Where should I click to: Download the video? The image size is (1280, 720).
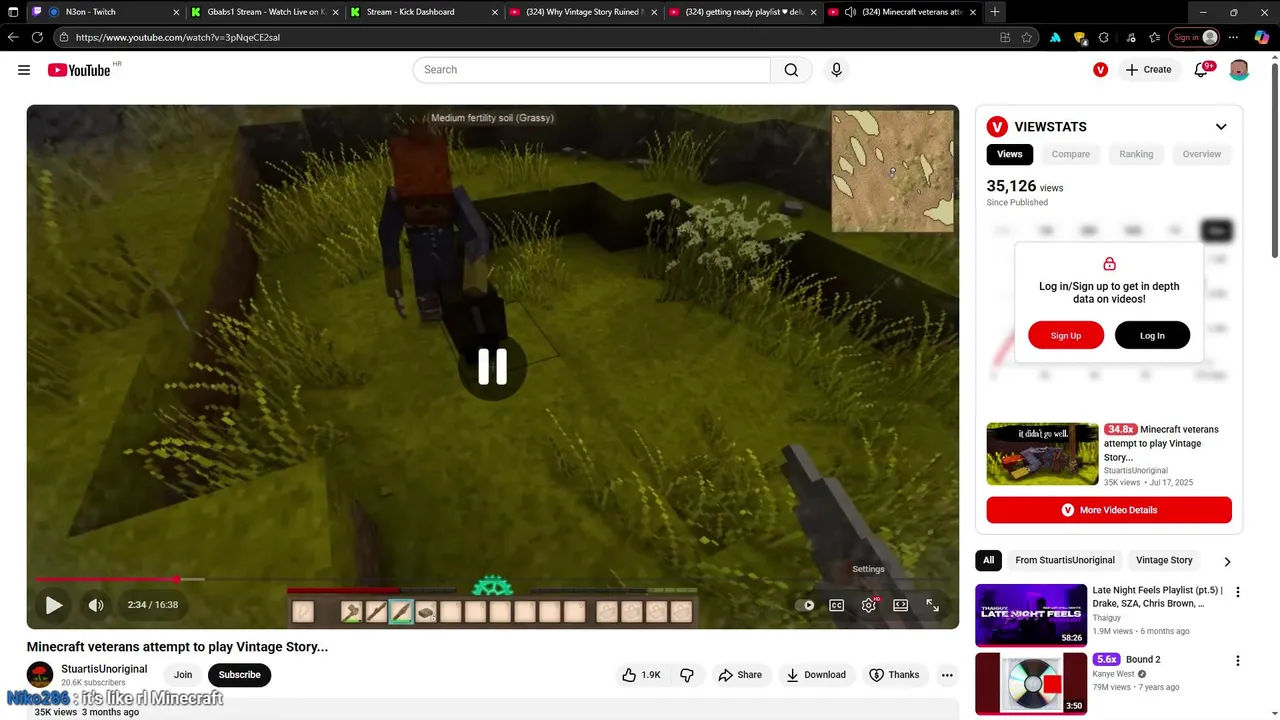[816, 675]
